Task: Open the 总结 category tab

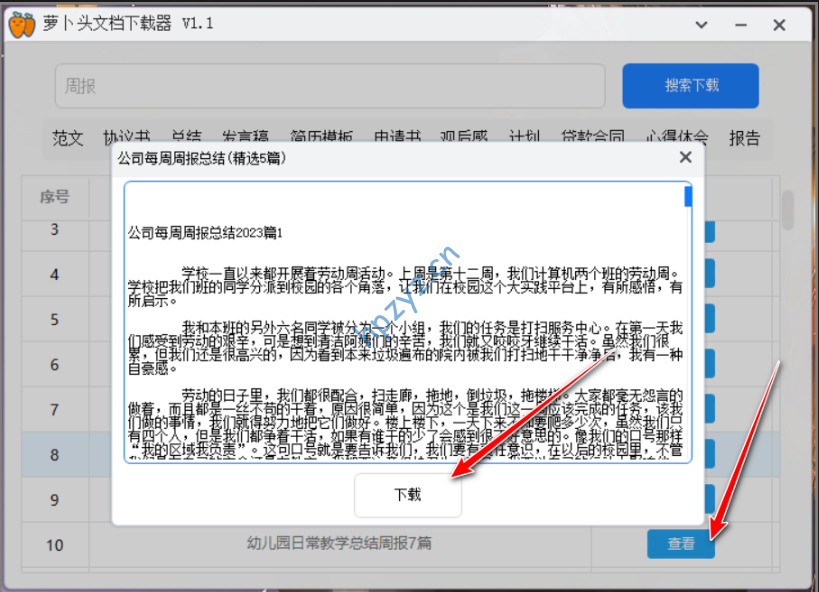Action: pos(186,137)
